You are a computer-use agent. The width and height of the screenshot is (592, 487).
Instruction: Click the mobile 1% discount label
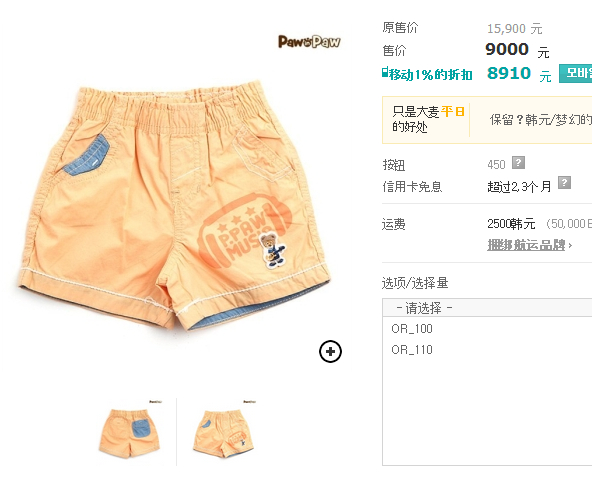[x=430, y=74]
